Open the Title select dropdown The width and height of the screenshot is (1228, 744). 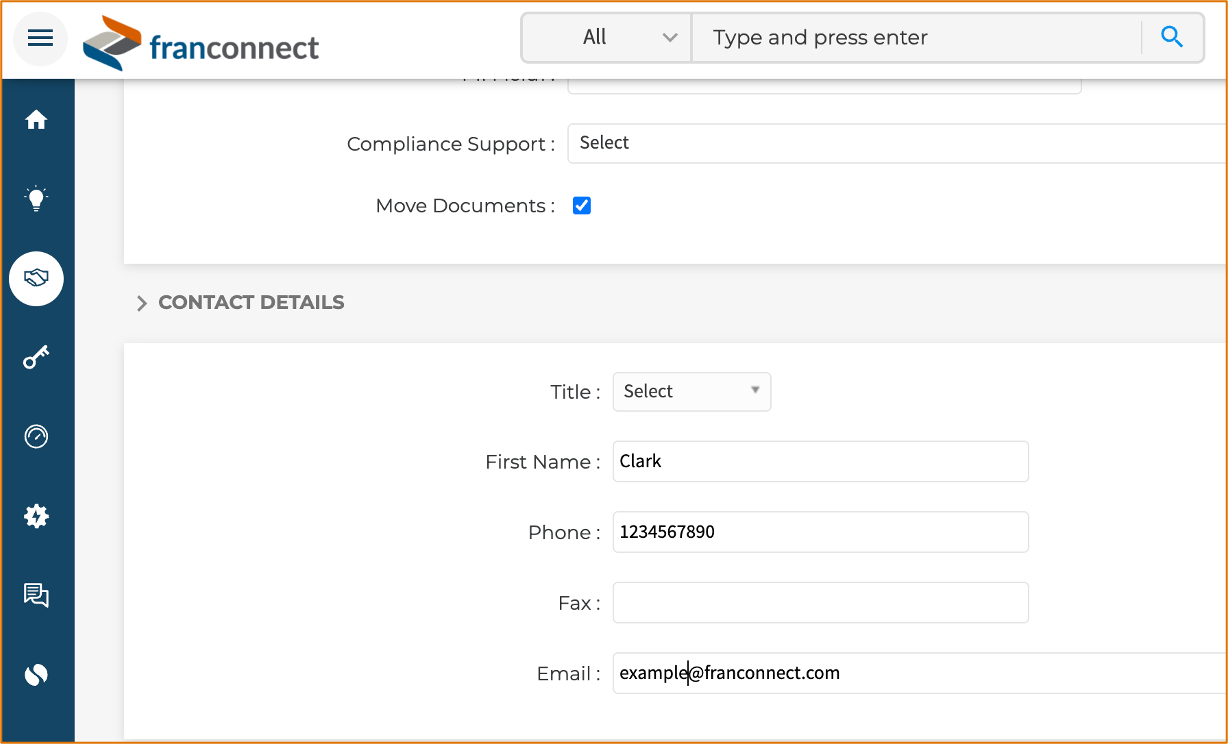click(692, 392)
